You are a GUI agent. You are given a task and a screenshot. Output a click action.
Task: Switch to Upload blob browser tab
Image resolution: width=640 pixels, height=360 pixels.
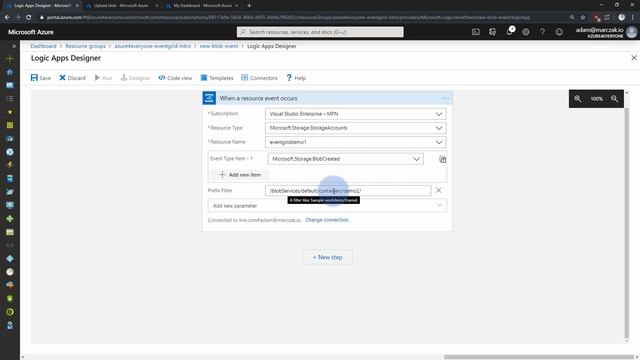[x=121, y=6]
